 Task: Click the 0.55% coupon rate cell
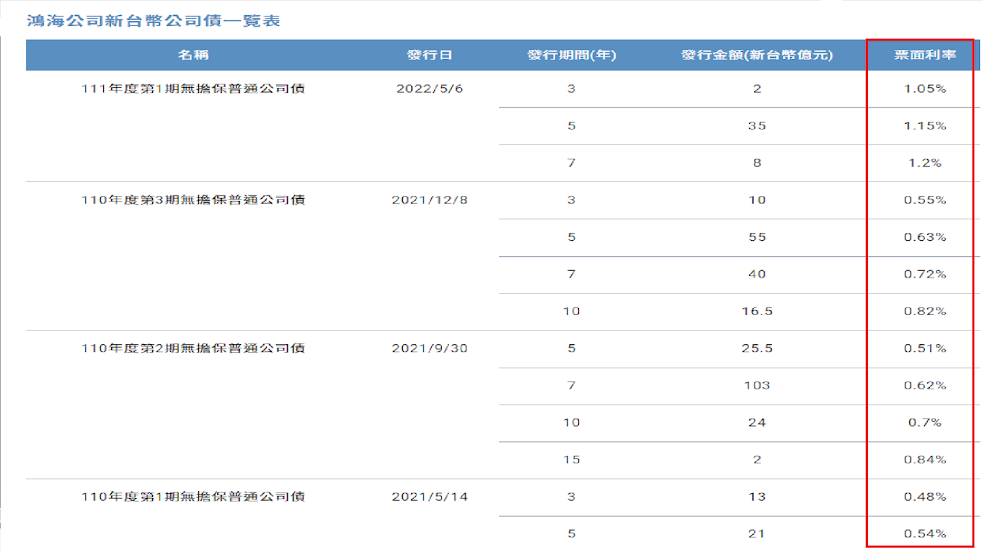tap(925, 200)
